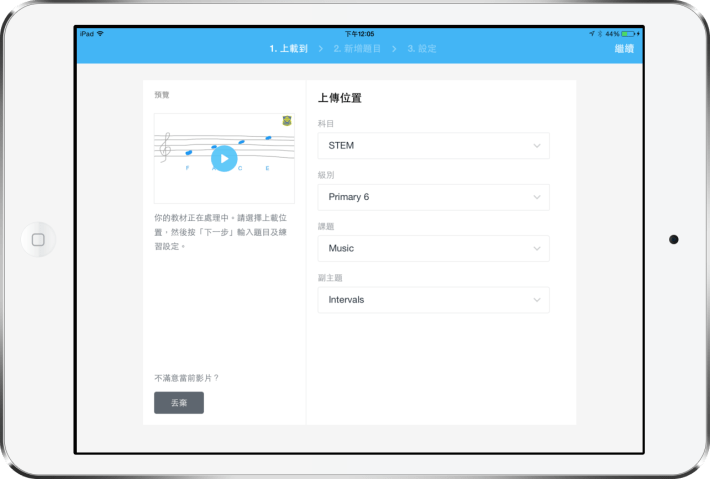Click the school badge logo in preview

coord(287,121)
